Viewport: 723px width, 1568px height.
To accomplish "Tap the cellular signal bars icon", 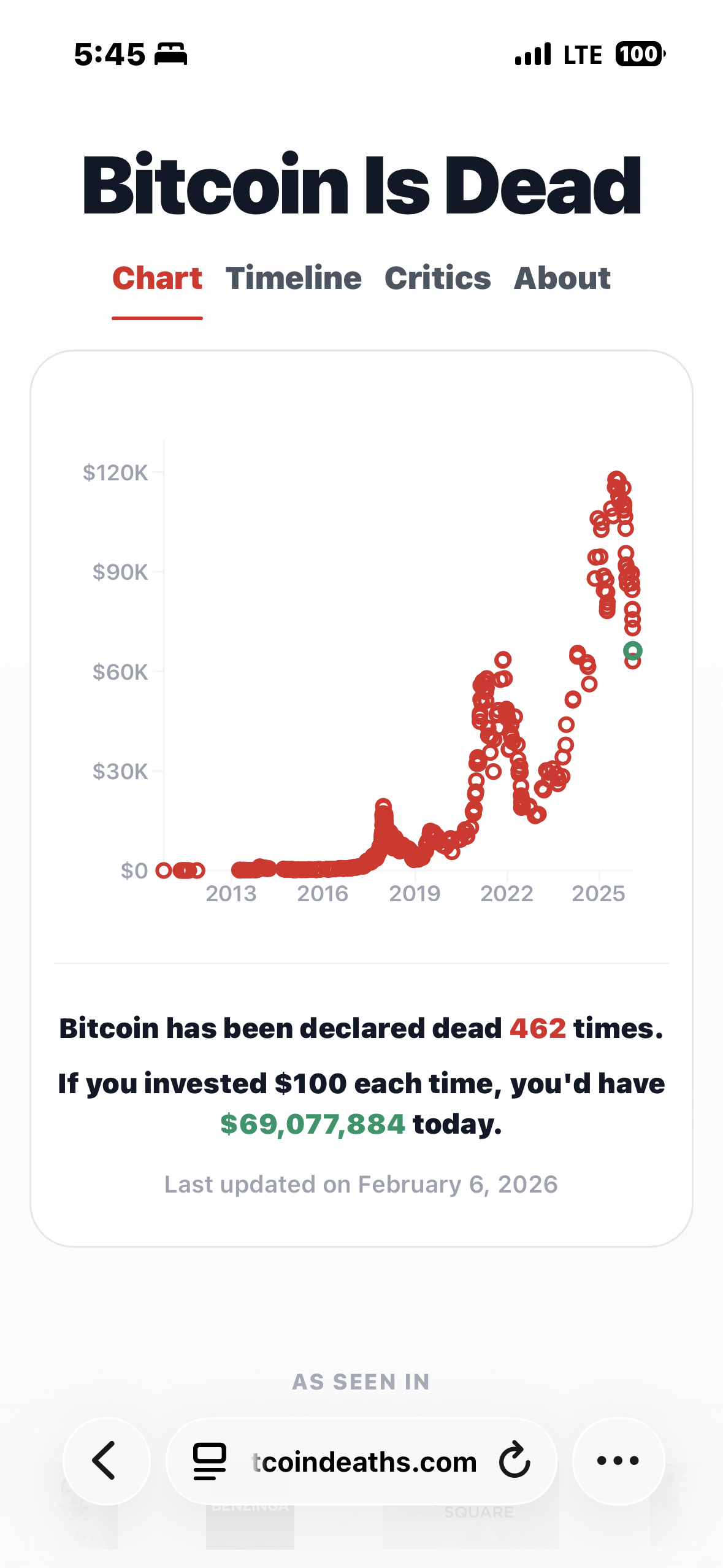I will [x=533, y=54].
